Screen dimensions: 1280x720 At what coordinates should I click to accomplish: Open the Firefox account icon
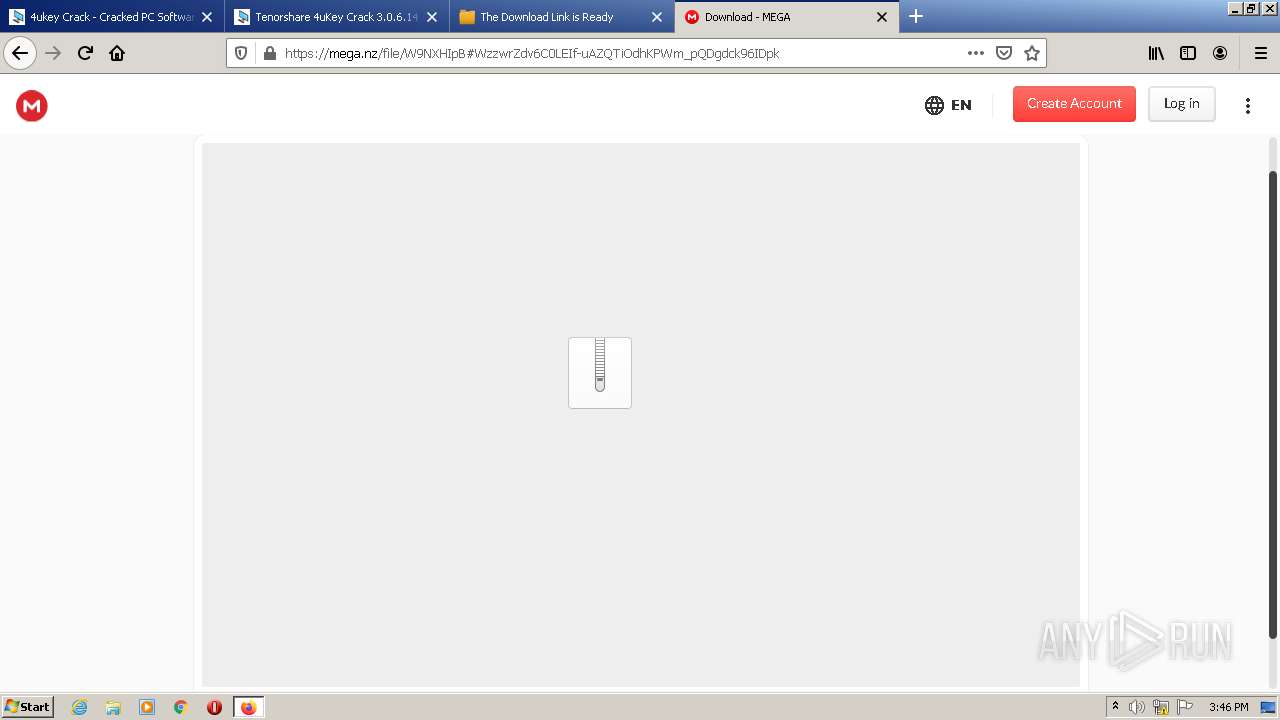[x=1220, y=53]
